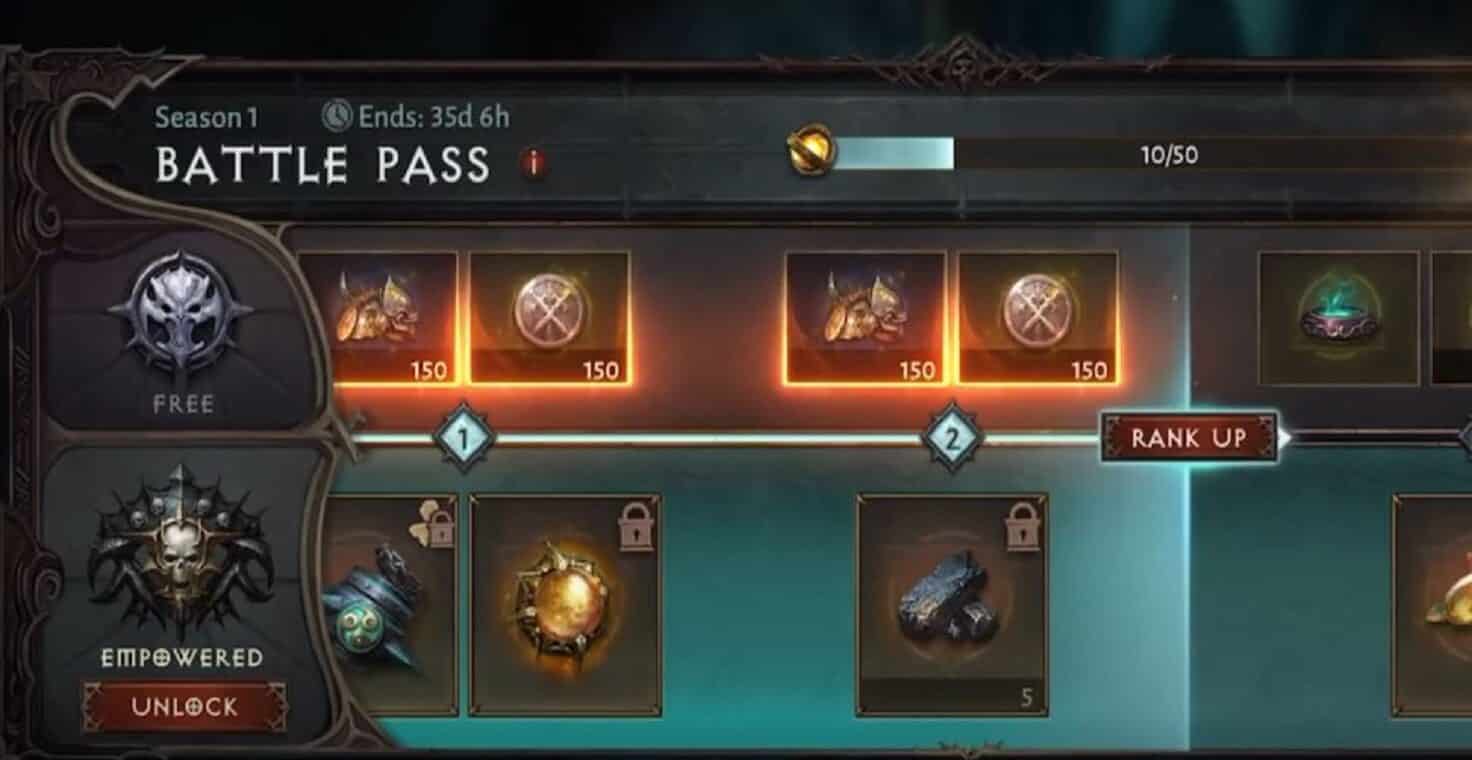Claim rank 1 crossed-swords coin reward

tap(550, 318)
